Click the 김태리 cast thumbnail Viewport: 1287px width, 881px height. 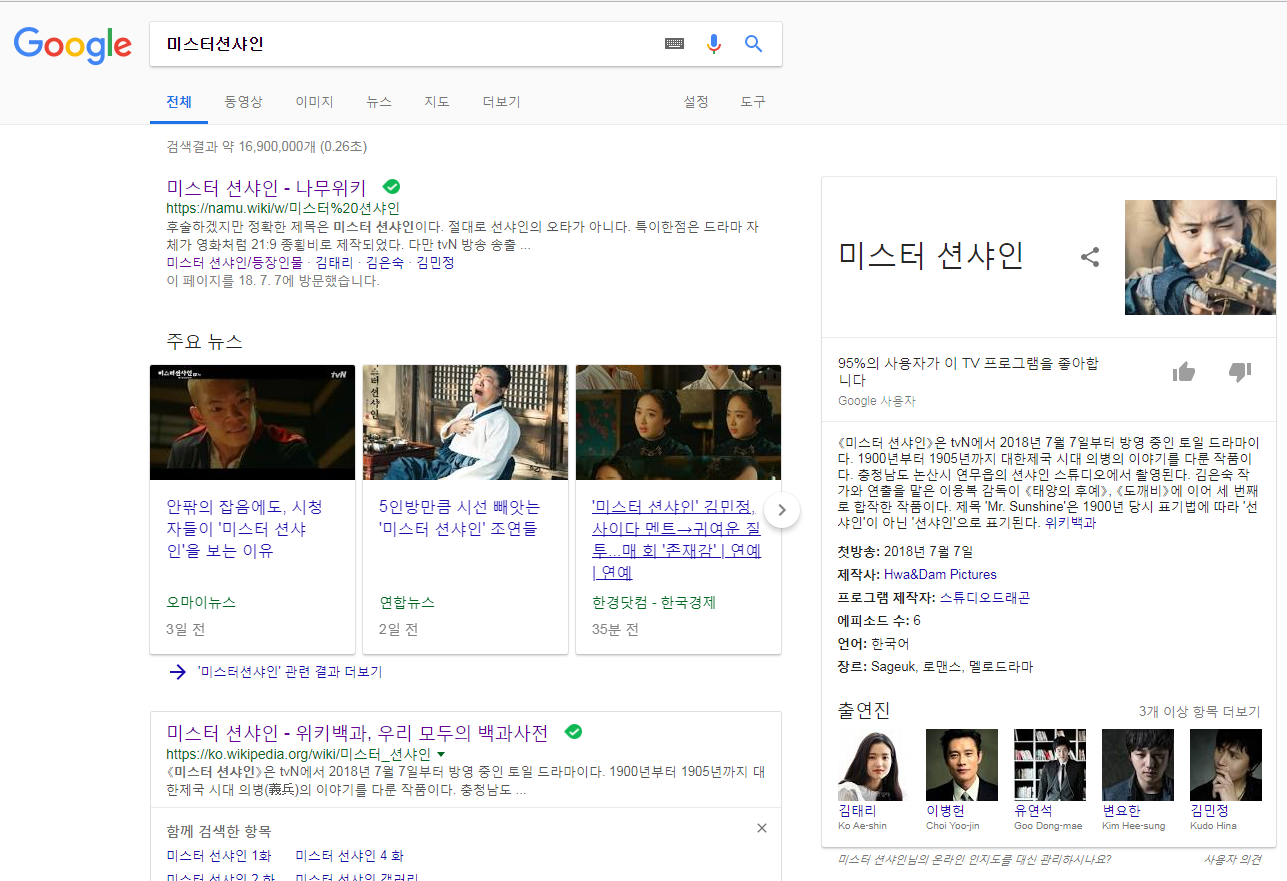coord(870,765)
